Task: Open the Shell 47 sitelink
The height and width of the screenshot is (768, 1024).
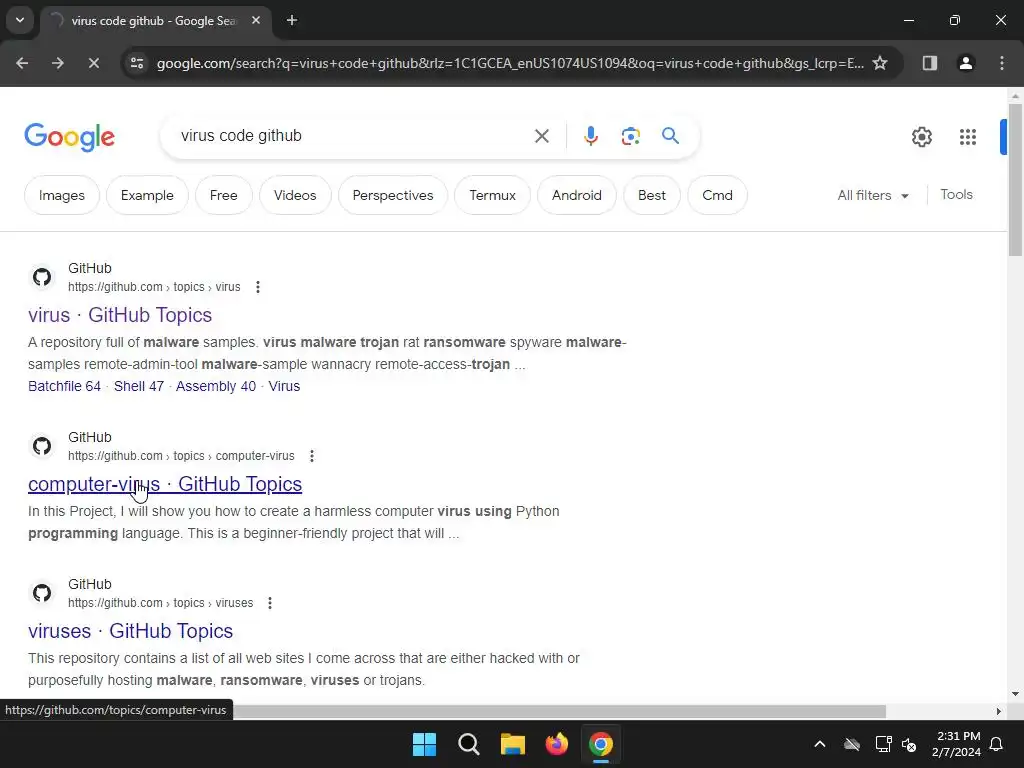Action: (x=138, y=386)
